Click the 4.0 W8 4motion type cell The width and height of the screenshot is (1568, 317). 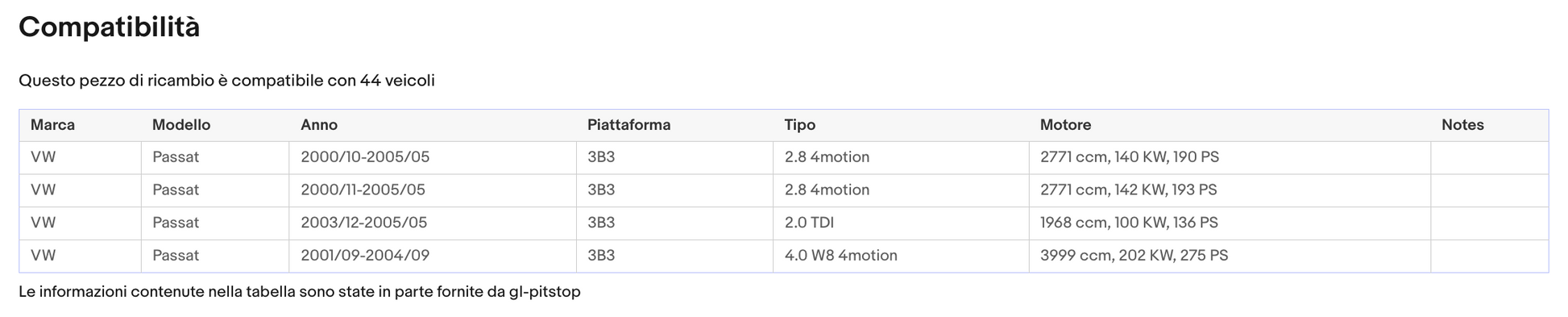(901, 256)
